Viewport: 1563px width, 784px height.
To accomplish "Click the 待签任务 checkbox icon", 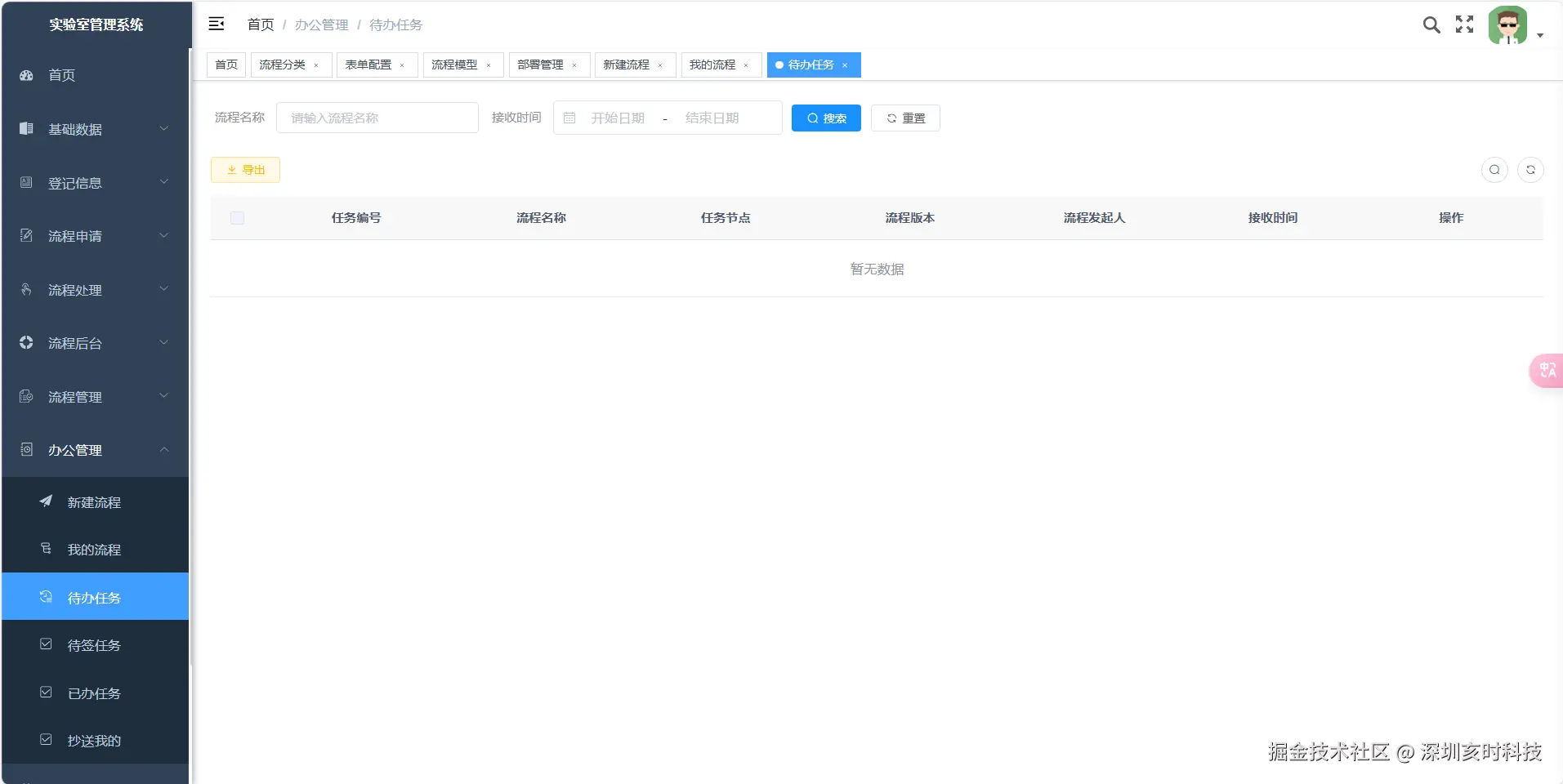I will [46, 644].
